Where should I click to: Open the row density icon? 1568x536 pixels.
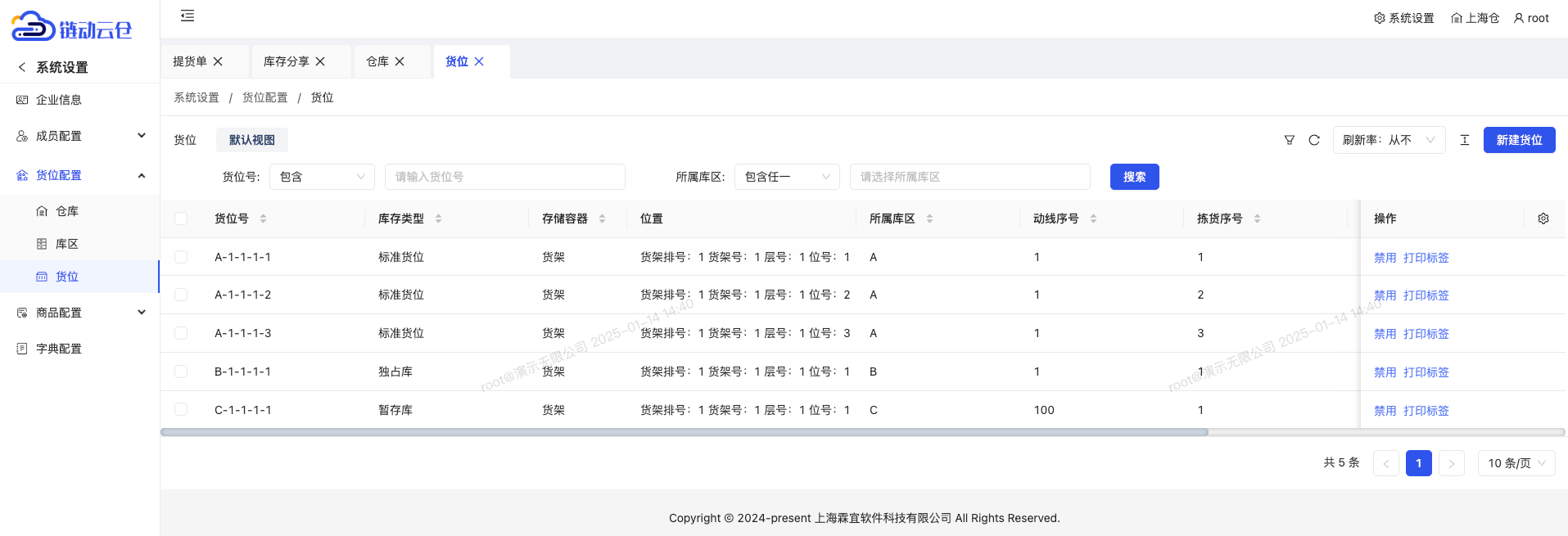pyautogui.click(x=1465, y=140)
